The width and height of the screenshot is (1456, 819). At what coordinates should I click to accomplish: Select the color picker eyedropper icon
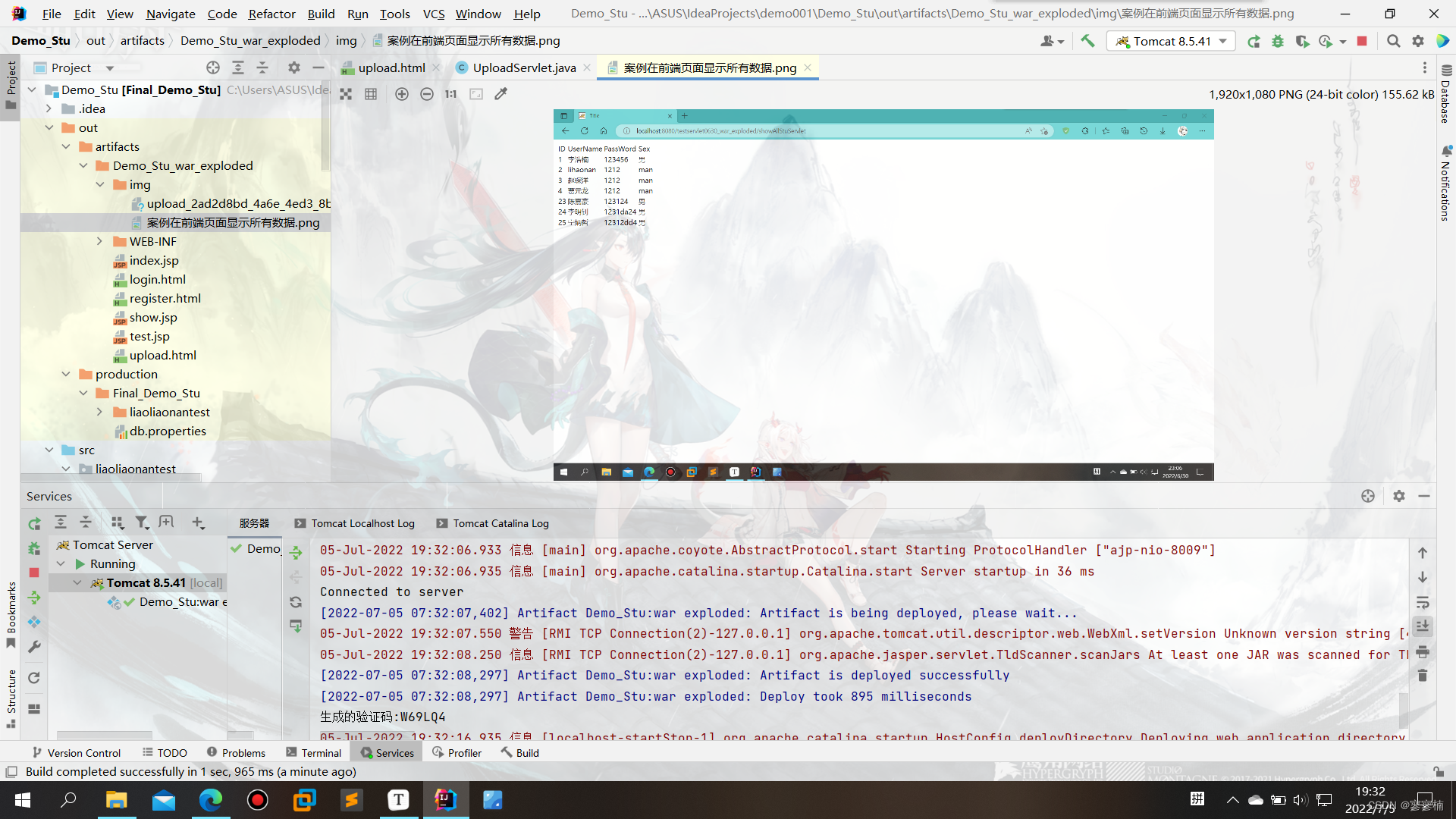coord(500,94)
